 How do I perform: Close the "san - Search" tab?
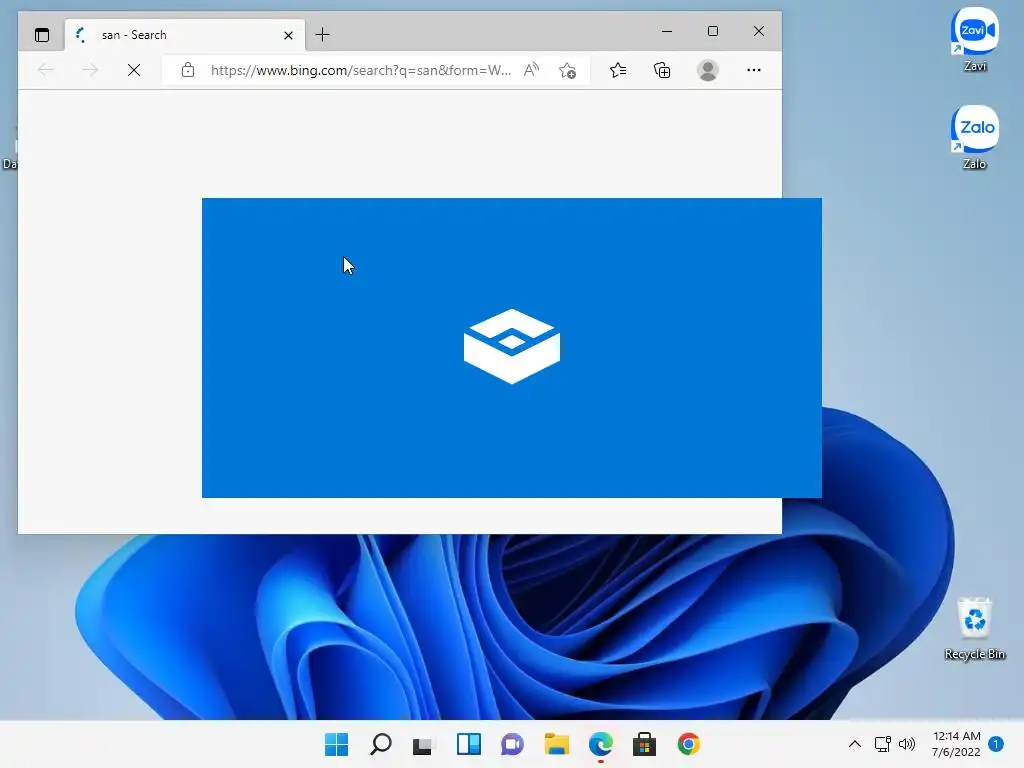pos(288,35)
